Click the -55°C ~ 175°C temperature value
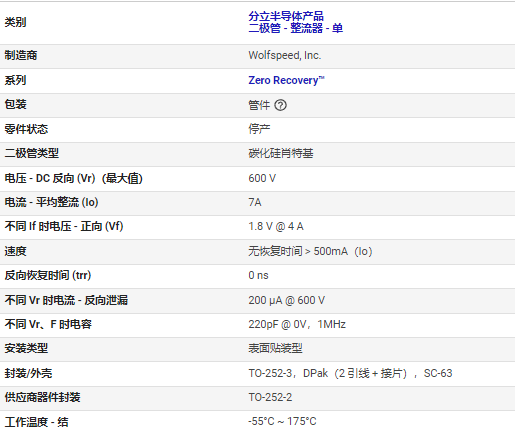This screenshot has height=432, width=515. tap(282, 421)
